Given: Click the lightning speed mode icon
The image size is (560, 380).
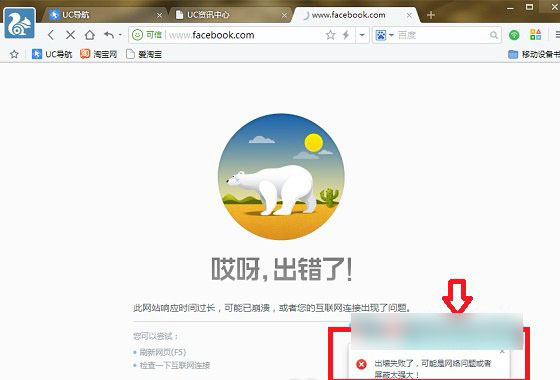Looking at the screenshot, I should (x=346, y=35).
